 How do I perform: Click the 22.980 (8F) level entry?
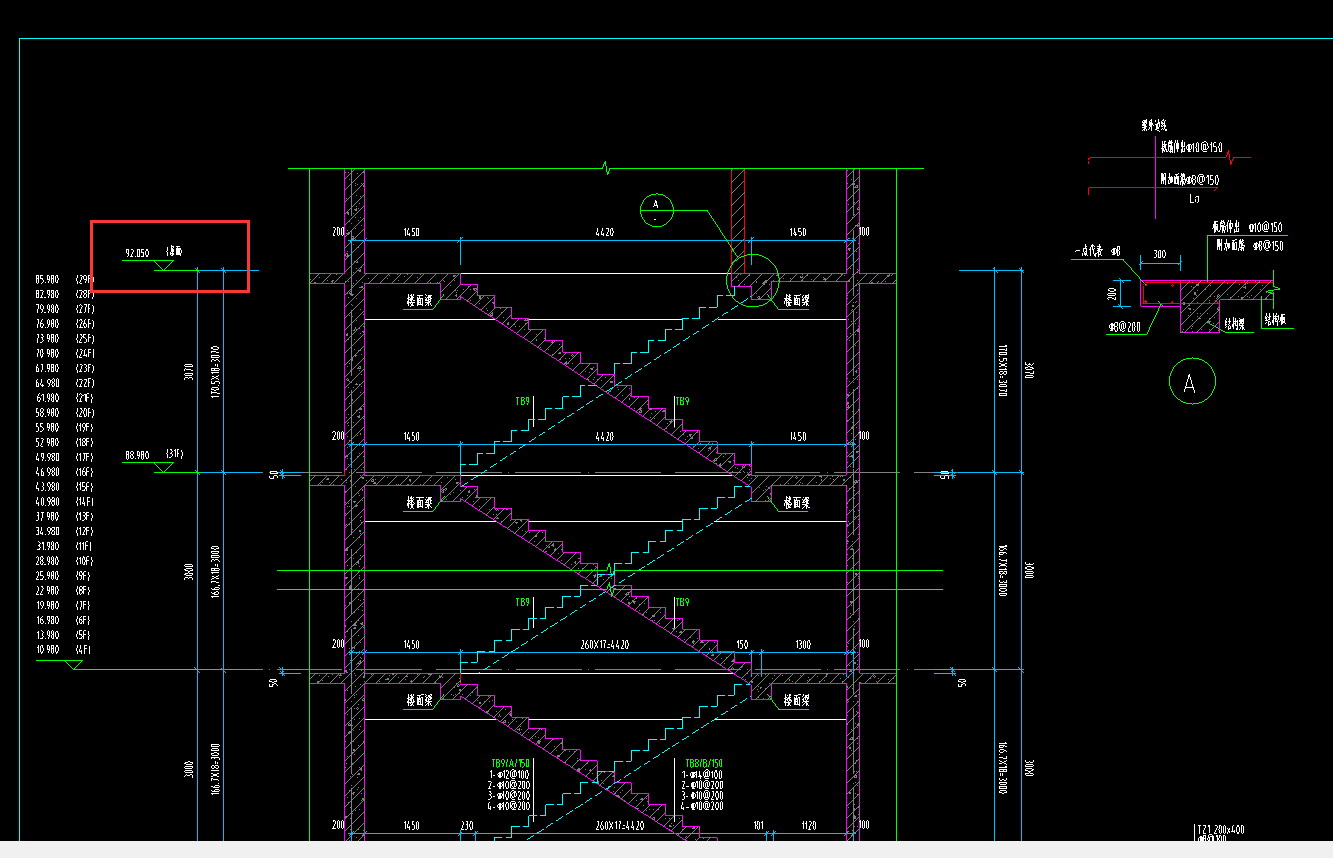[x=64, y=590]
